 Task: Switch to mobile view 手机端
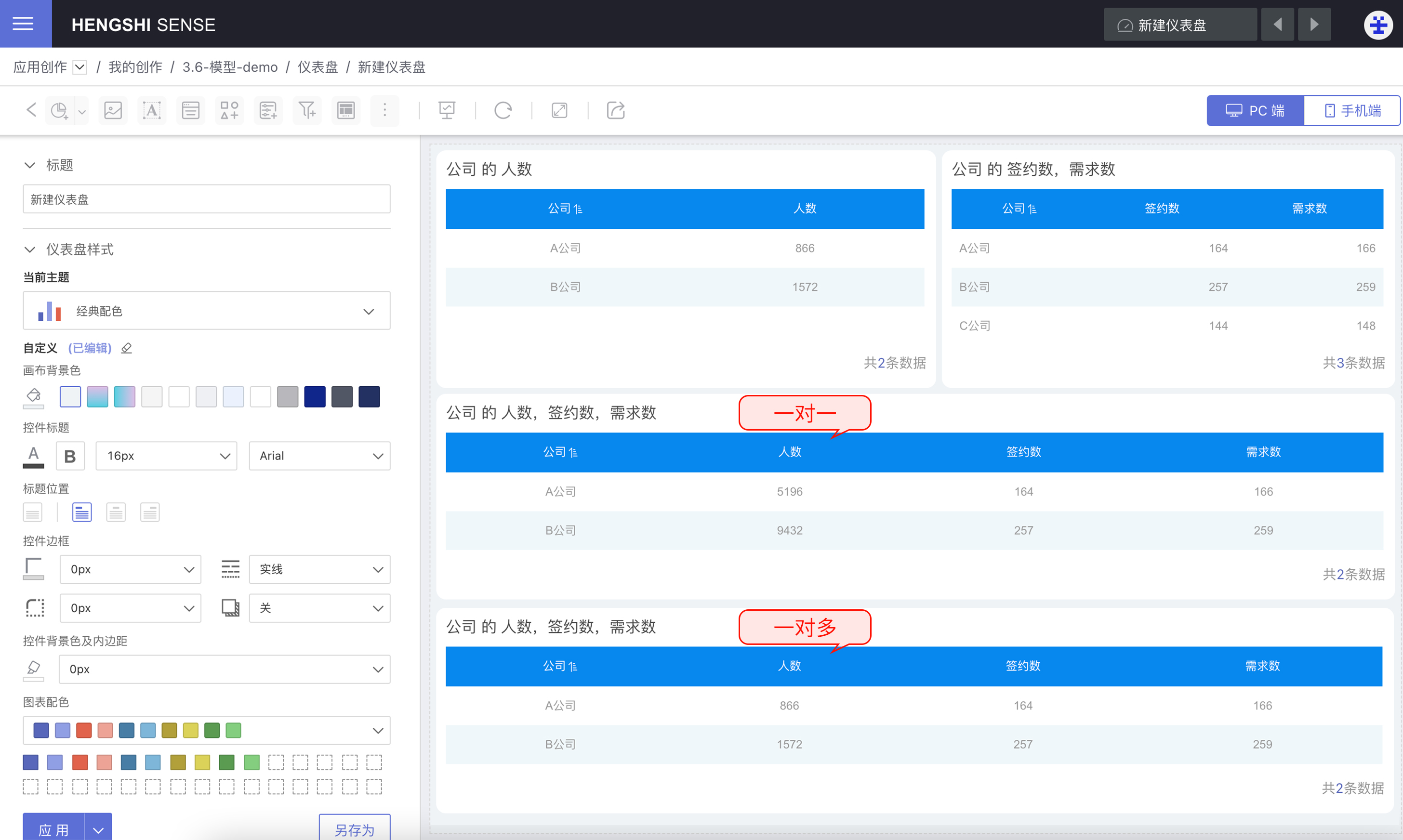tap(1352, 110)
